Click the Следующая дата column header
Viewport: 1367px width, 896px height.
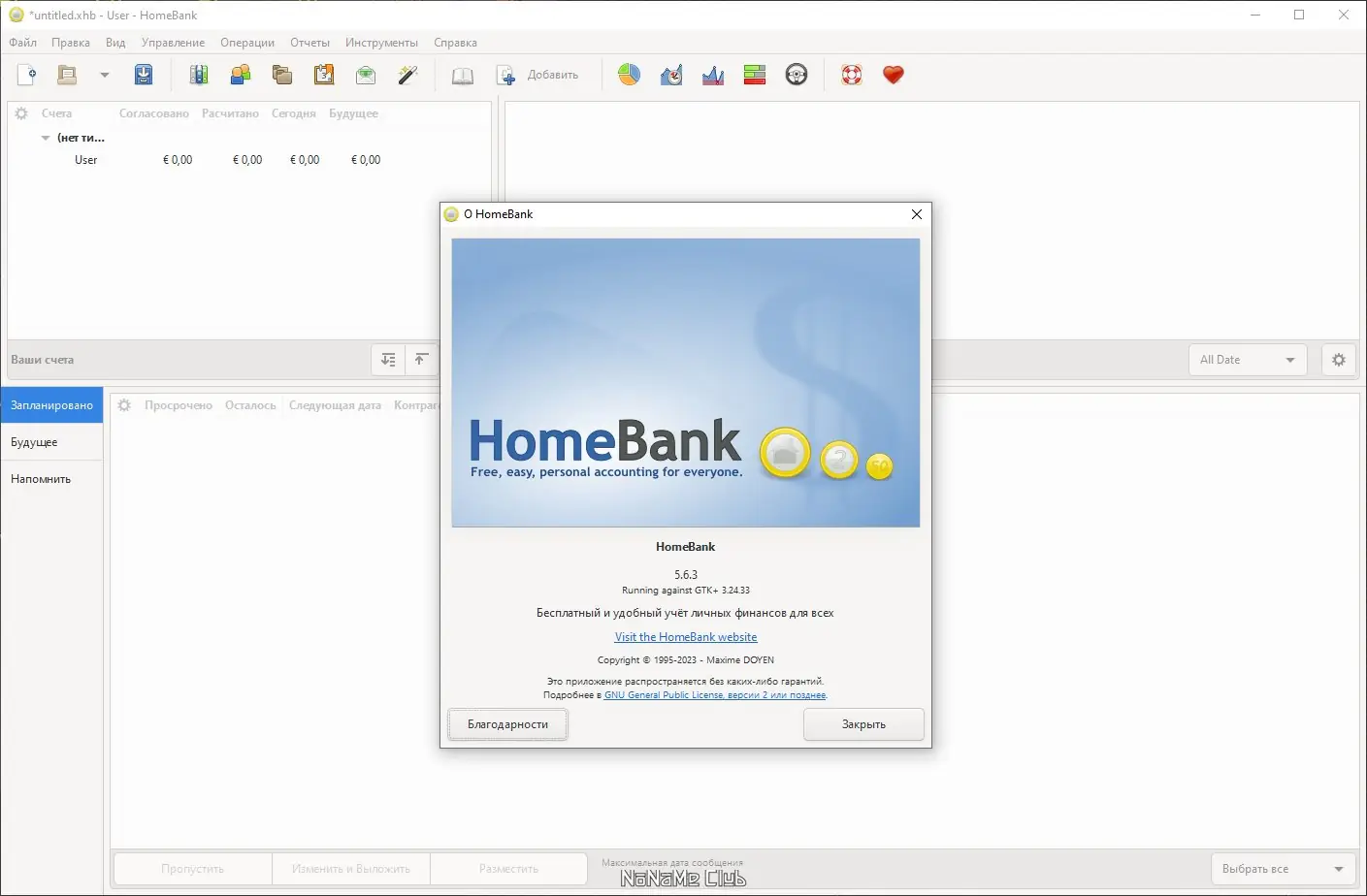[335, 405]
